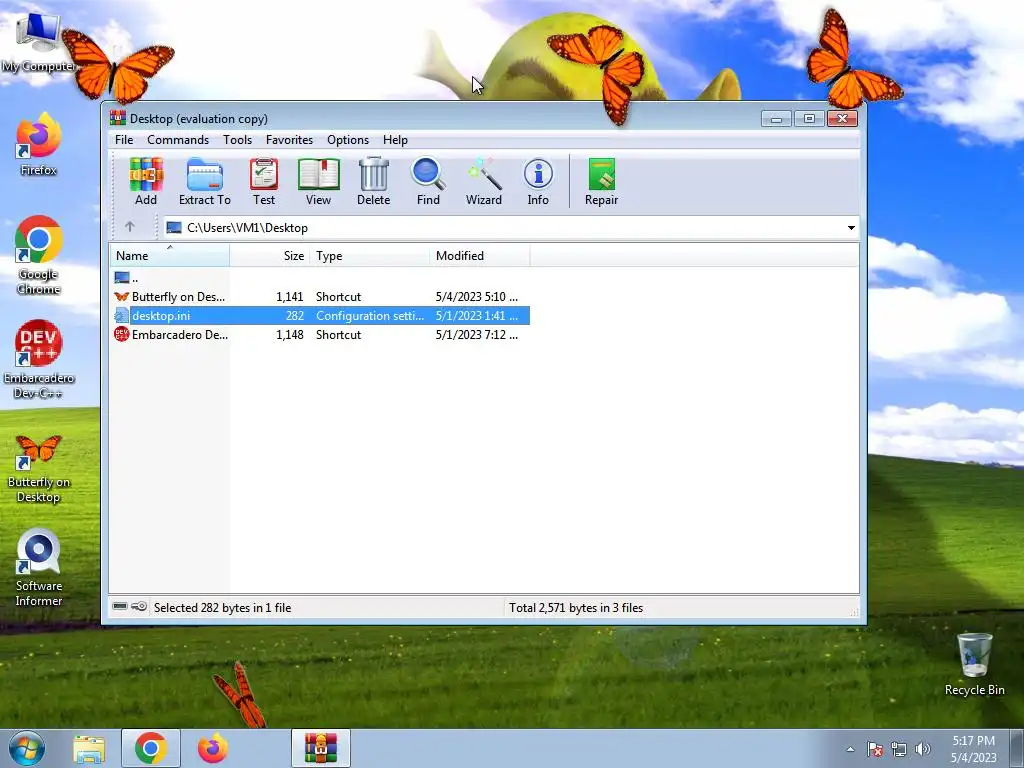The width and height of the screenshot is (1024, 768).
Task: Open Embarcadero Dev-C++ desktop shortcut
Action: click(x=39, y=359)
